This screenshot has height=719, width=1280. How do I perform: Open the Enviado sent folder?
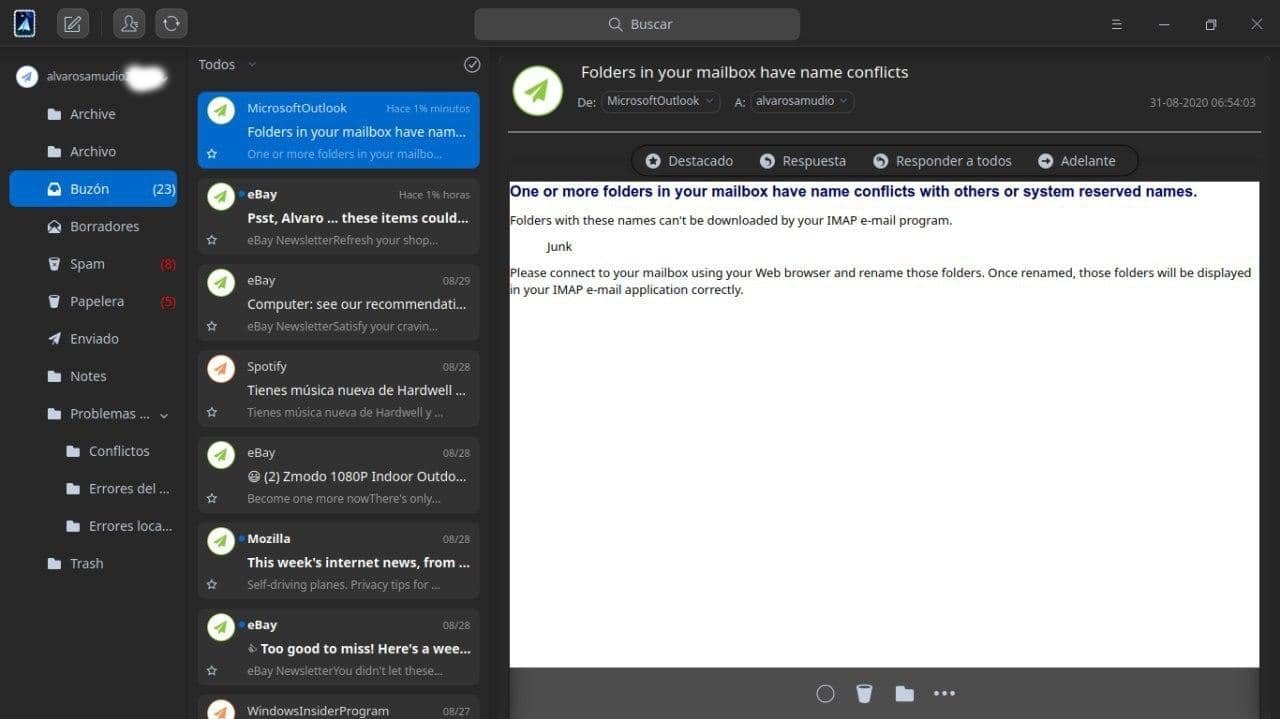pyautogui.click(x=93, y=339)
